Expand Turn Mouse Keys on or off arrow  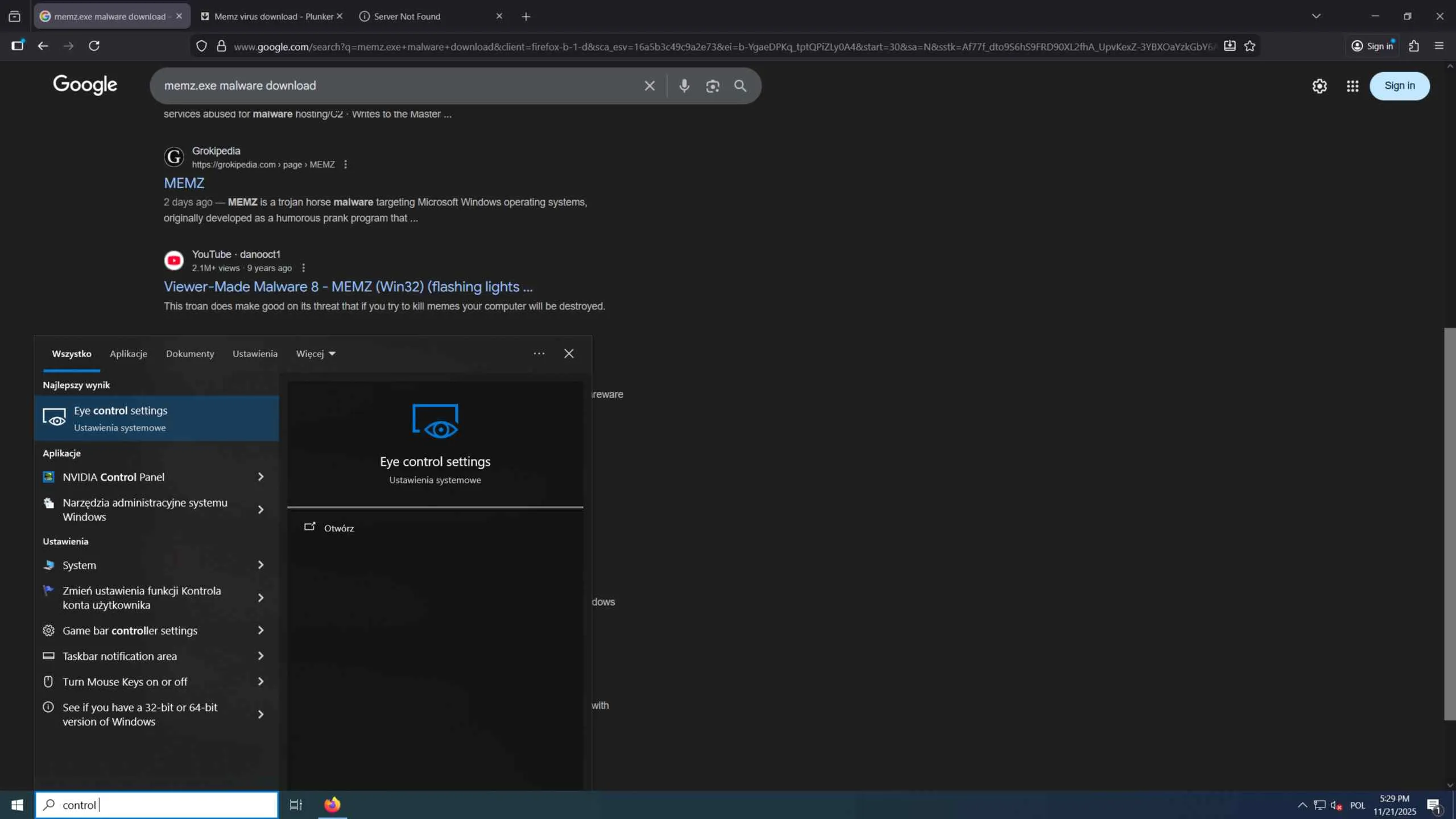coord(260,681)
